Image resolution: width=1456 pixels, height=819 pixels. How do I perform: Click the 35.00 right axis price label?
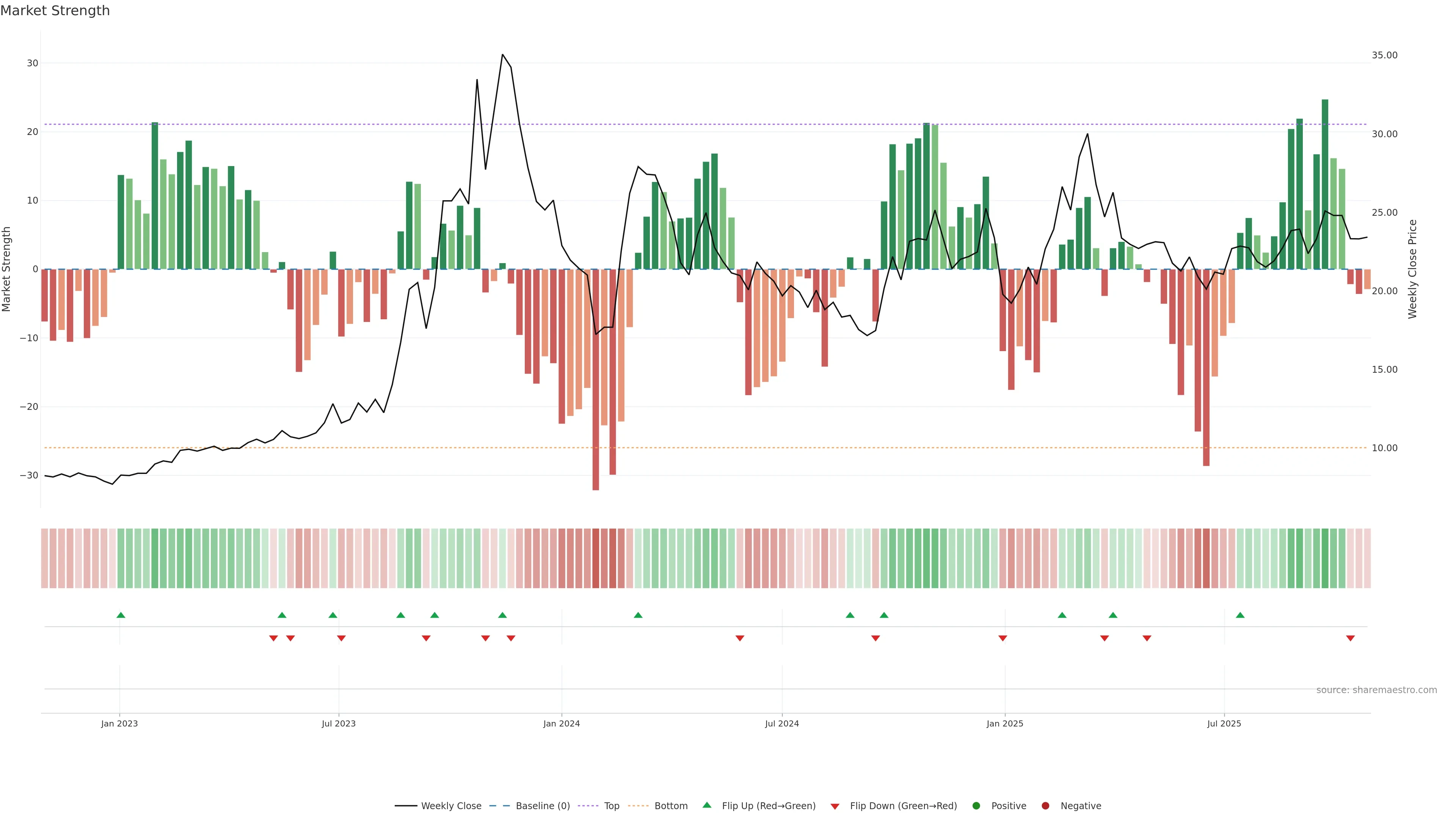1384,55
